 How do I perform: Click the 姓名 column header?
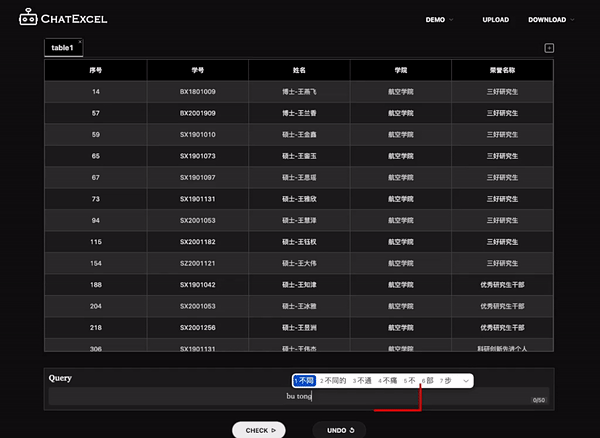click(299, 70)
